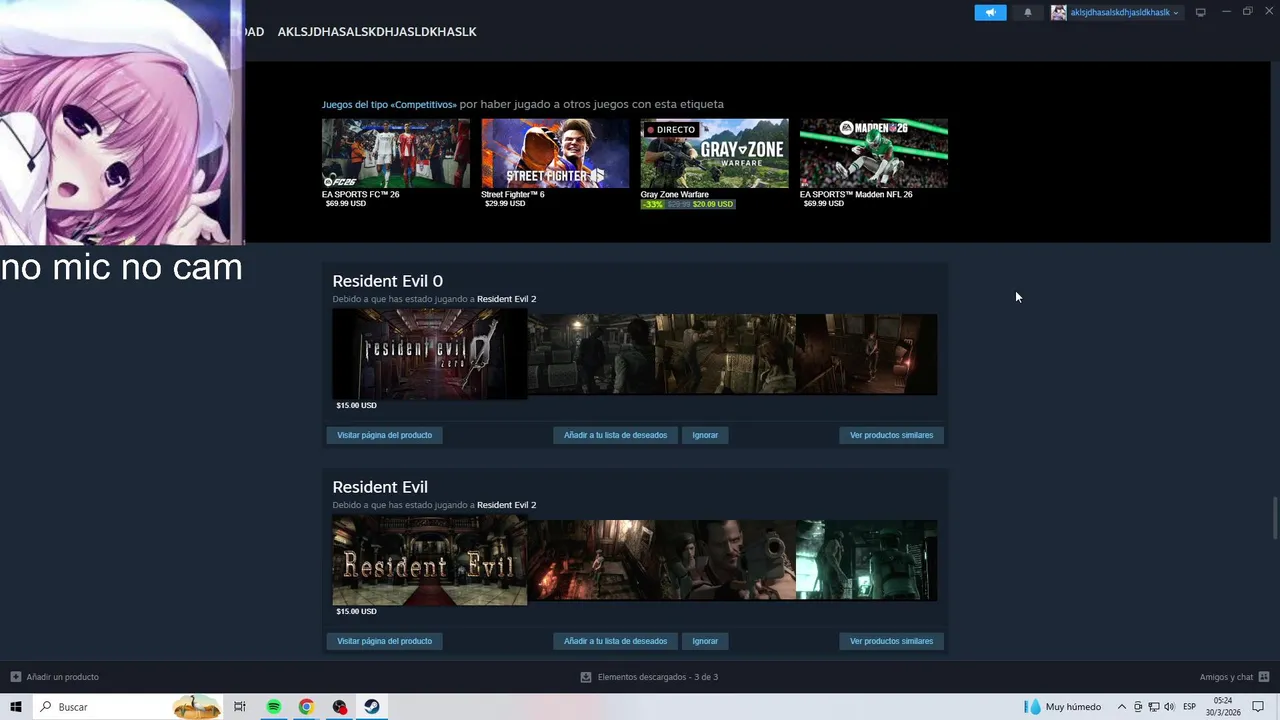See similar products to Resident Evil
The image size is (1280, 720).
891,641
